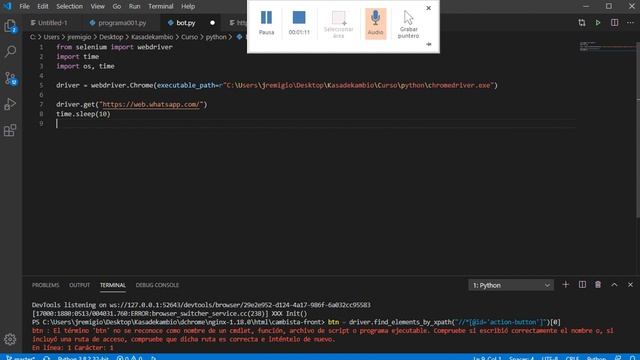The image size is (640, 360).
Task: Click breadcrumb 'Kasadekambio'
Action: coord(152,37)
